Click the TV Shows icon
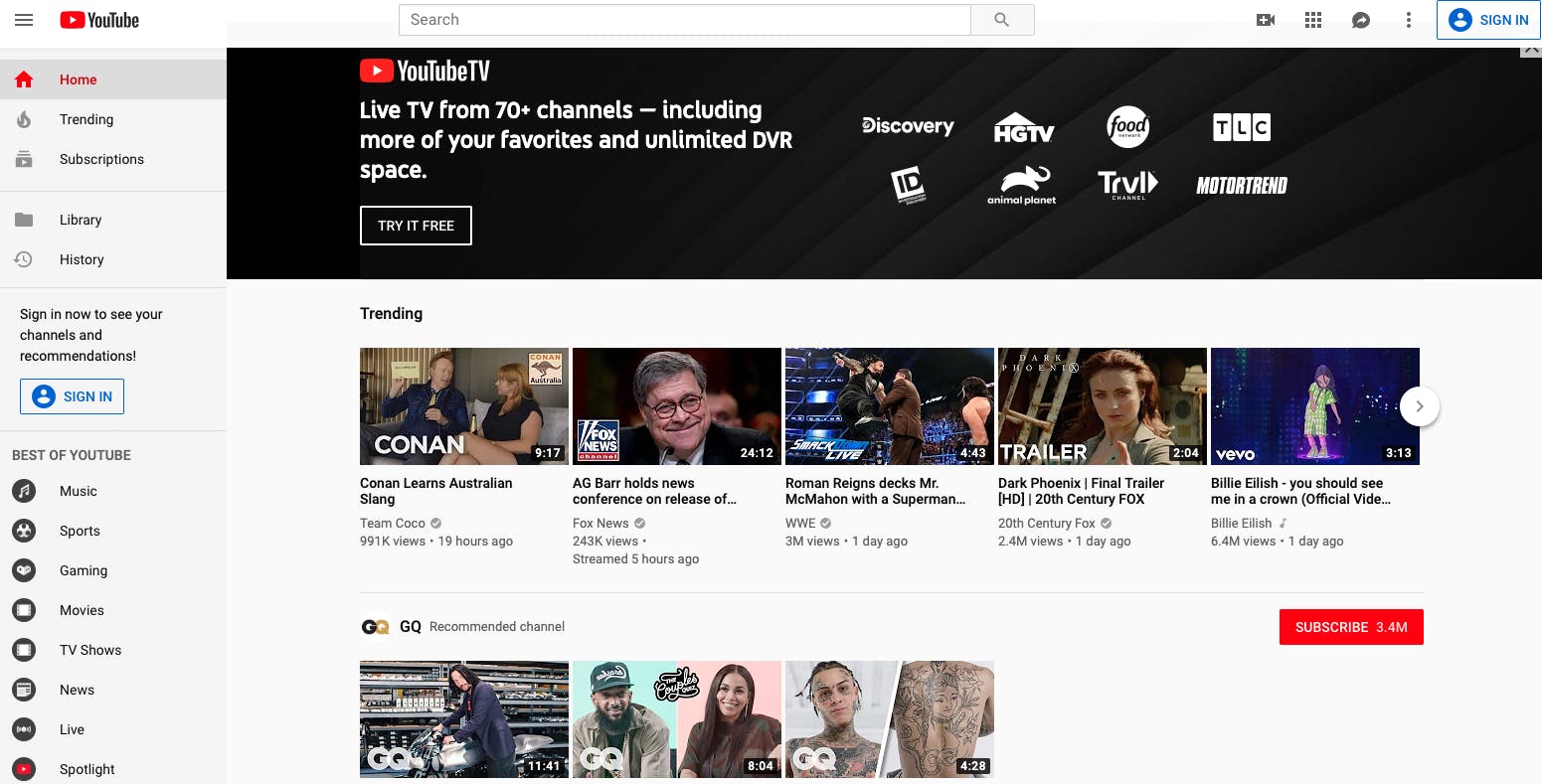Viewport: 1542px width, 784px height. pyautogui.click(x=24, y=650)
